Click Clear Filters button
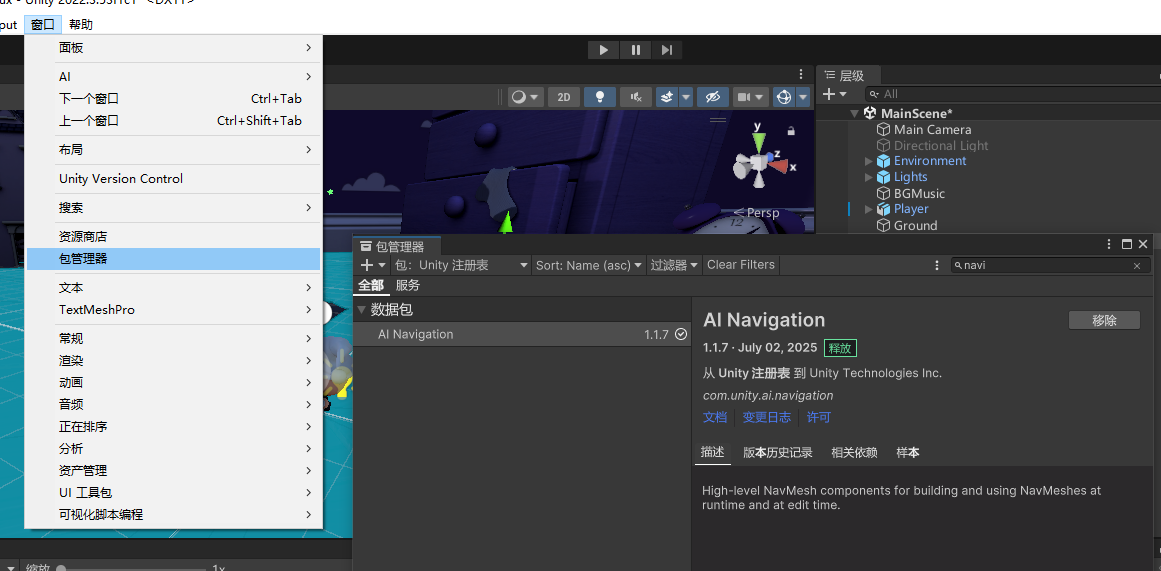1161x571 pixels. pos(740,264)
